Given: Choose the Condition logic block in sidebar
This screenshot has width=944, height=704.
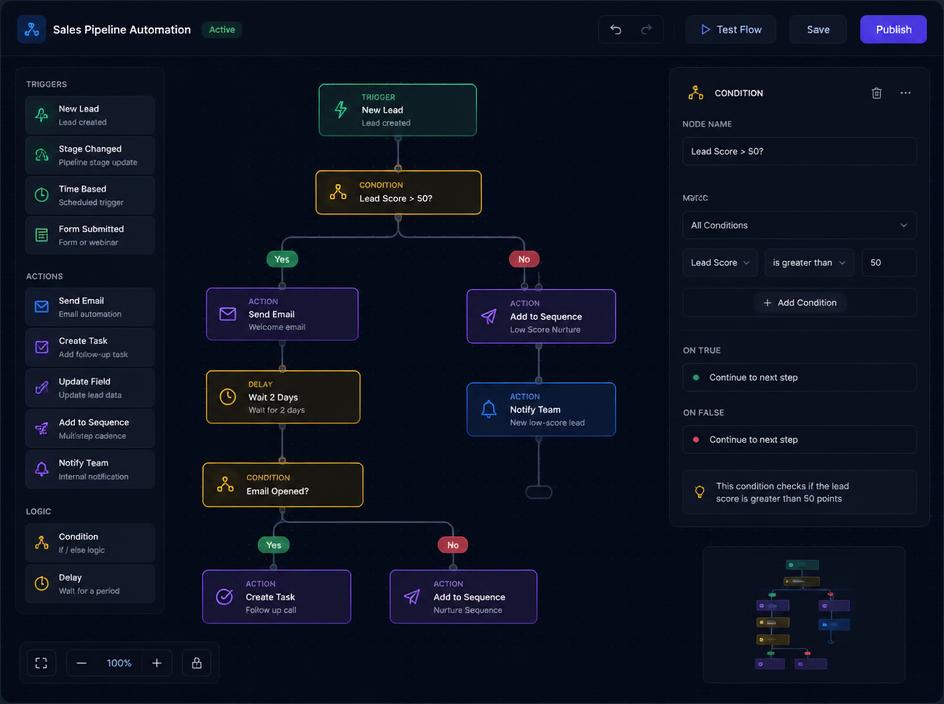Looking at the screenshot, I should coord(90,543).
